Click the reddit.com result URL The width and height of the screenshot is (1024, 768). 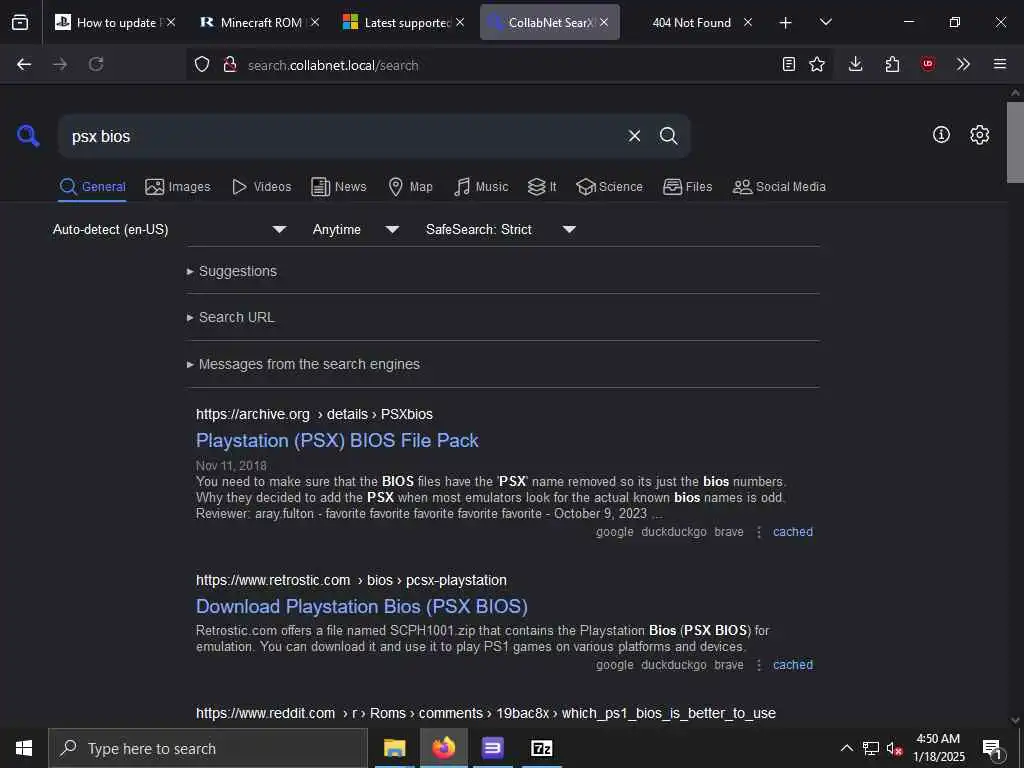click(486, 713)
